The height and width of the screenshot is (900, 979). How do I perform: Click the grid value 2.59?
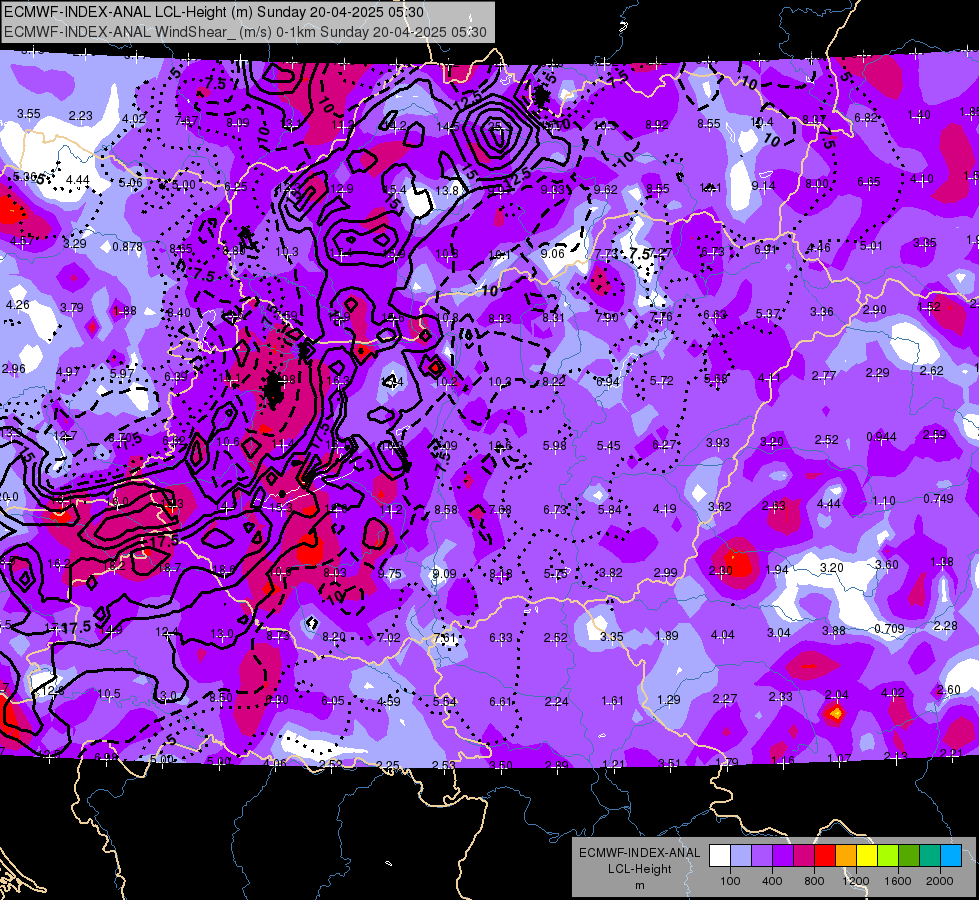935,435
